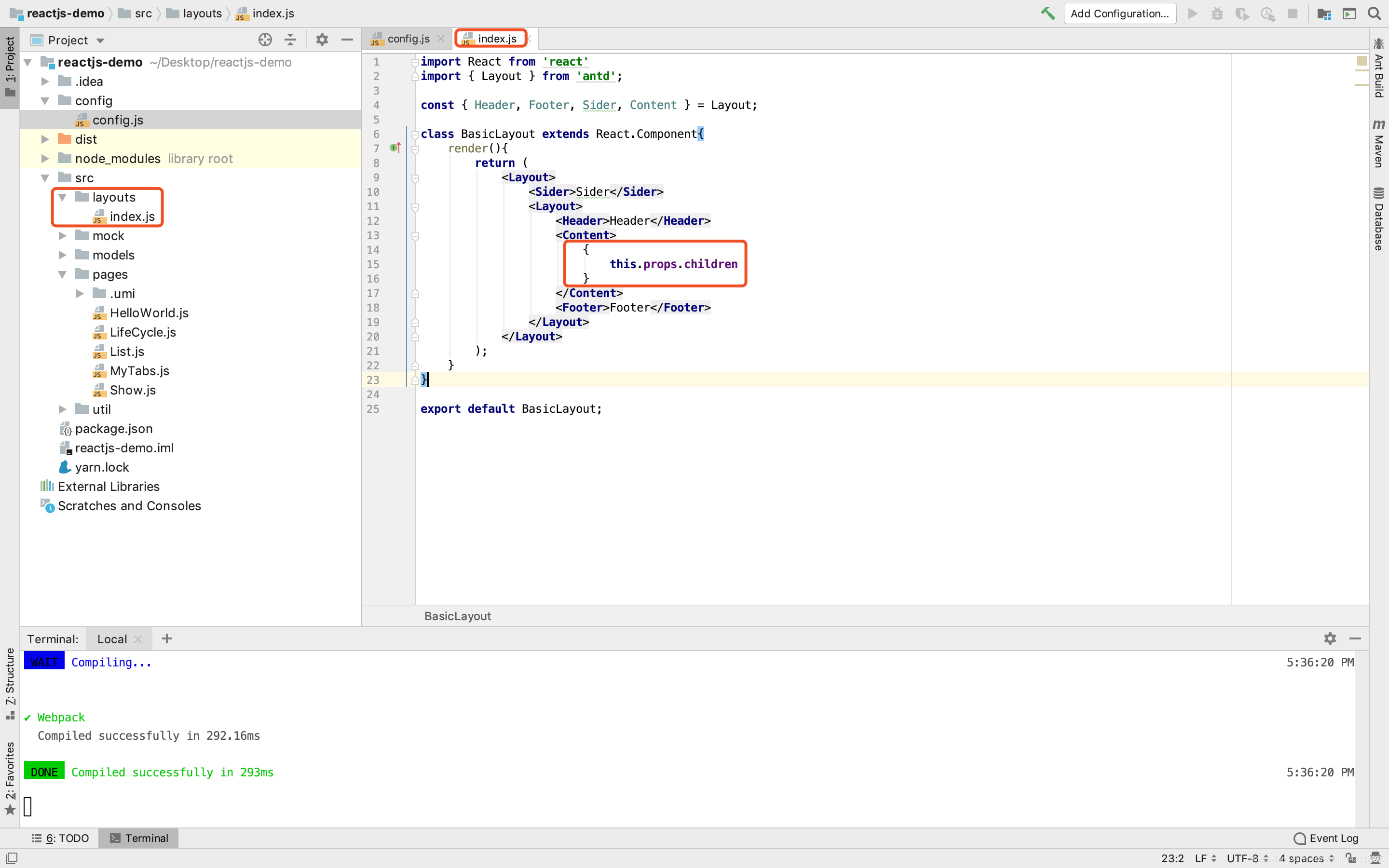Screen dimensions: 1389x868
Task: Add a new terminal session tab
Action: tap(166, 638)
